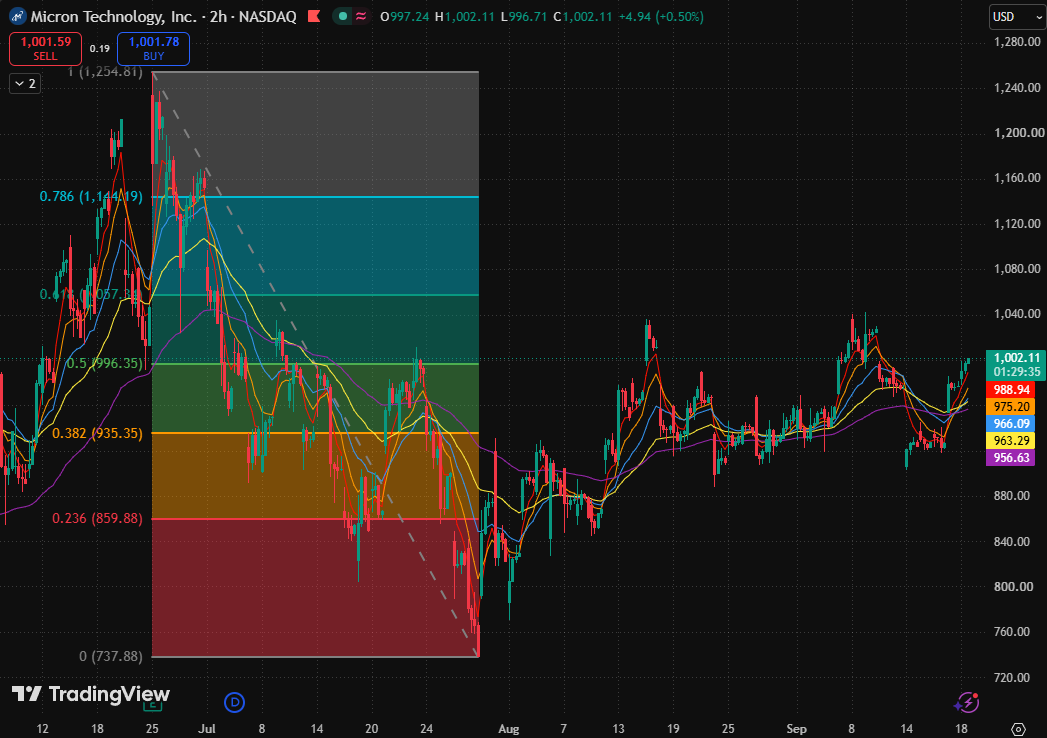The image size is (1047, 738).
Task: Open the purple lightning quick-action icon
Action: pos(967,703)
